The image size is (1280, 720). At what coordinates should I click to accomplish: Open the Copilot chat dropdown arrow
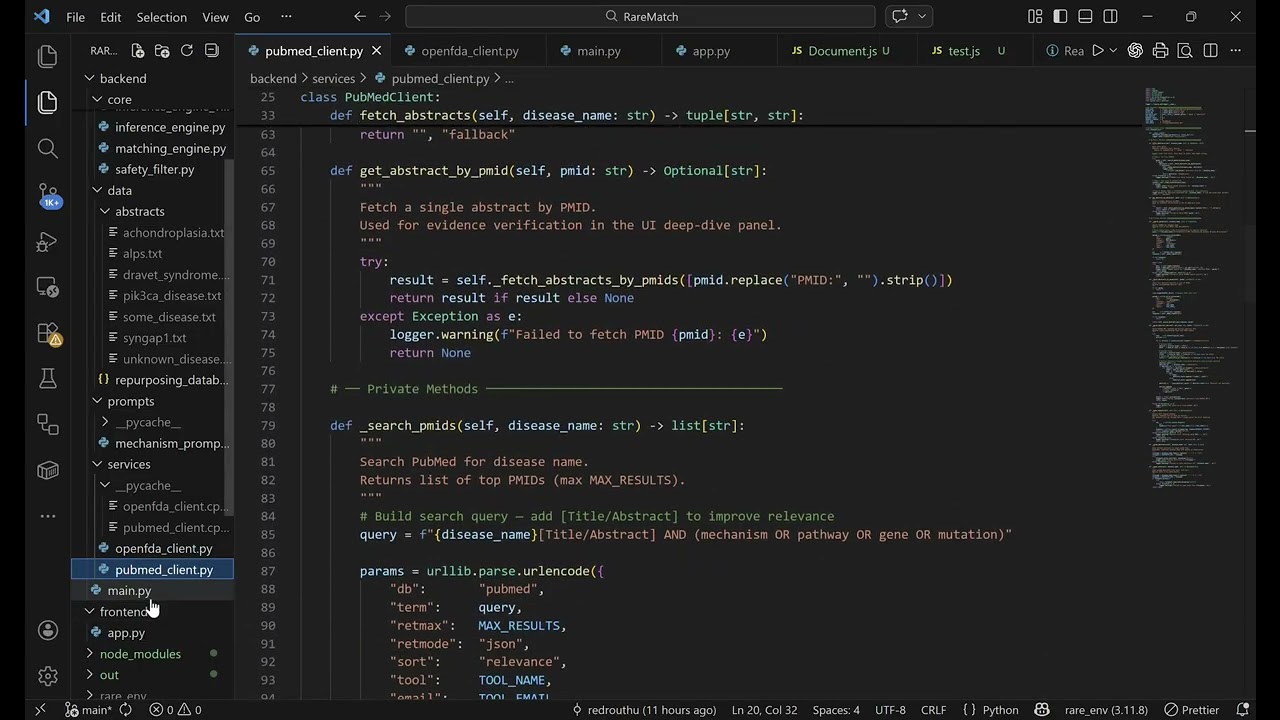click(x=922, y=16)
